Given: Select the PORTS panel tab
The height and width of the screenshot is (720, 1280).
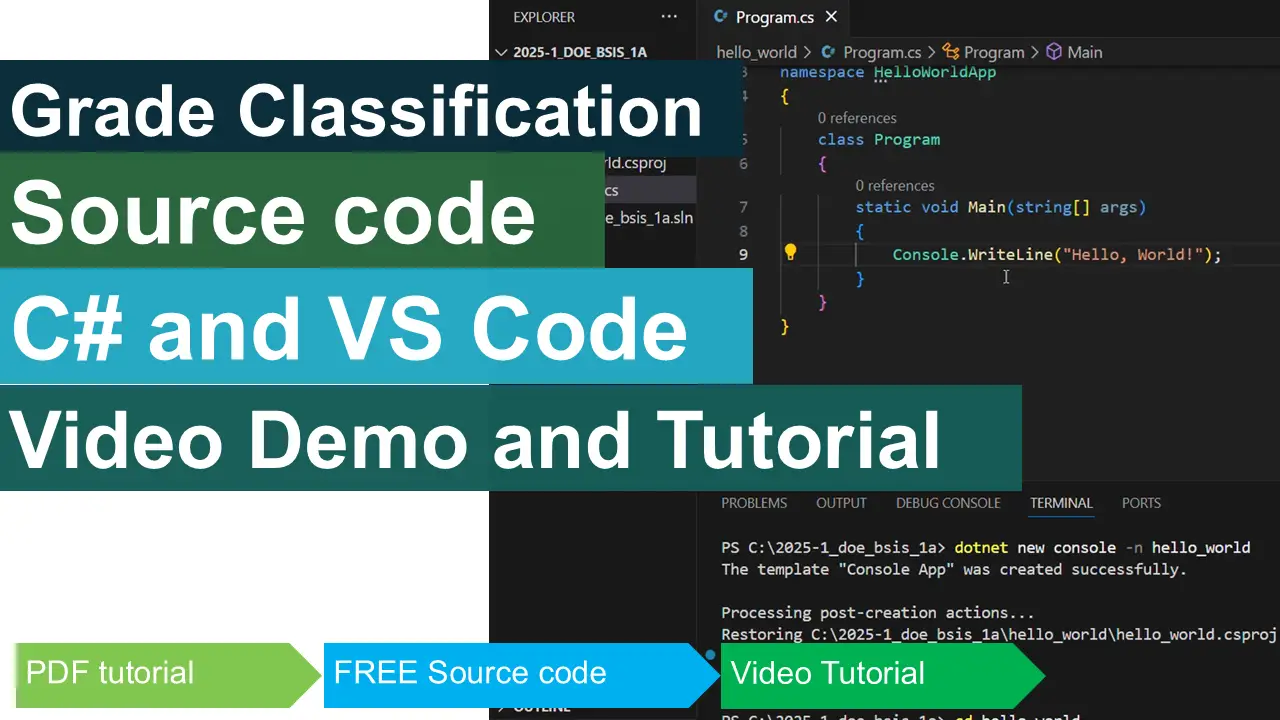Looking at the screenshot, I should (1141, 503).
